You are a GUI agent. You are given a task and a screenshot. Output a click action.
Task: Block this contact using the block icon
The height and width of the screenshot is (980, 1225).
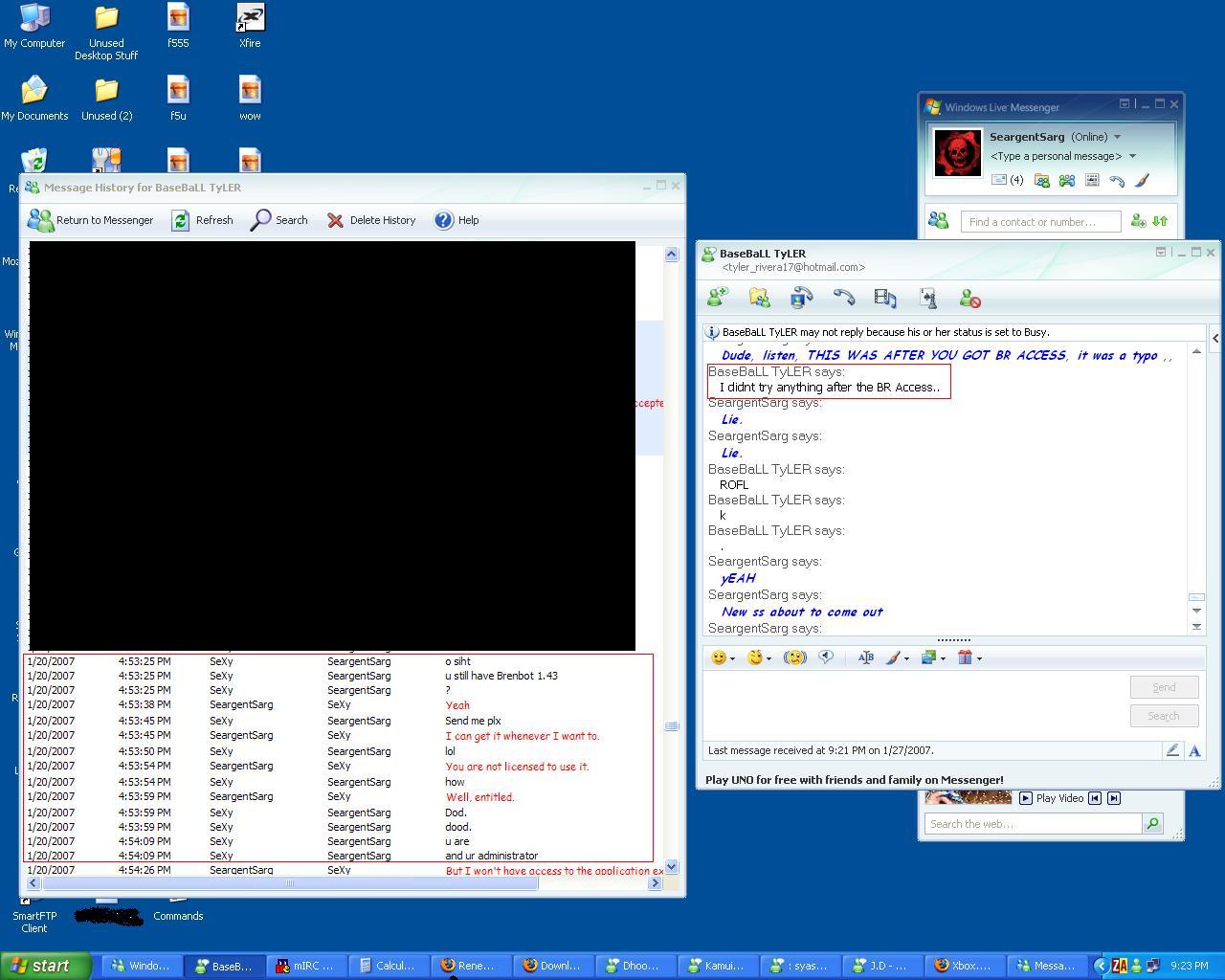click(969, 299)
